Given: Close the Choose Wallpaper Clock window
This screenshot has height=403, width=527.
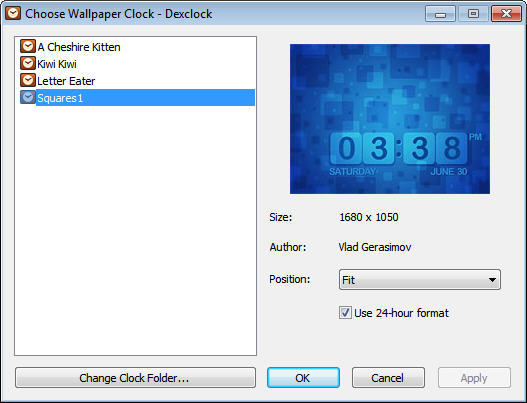Looking at the screenshot, I should (x=506, y=14).
